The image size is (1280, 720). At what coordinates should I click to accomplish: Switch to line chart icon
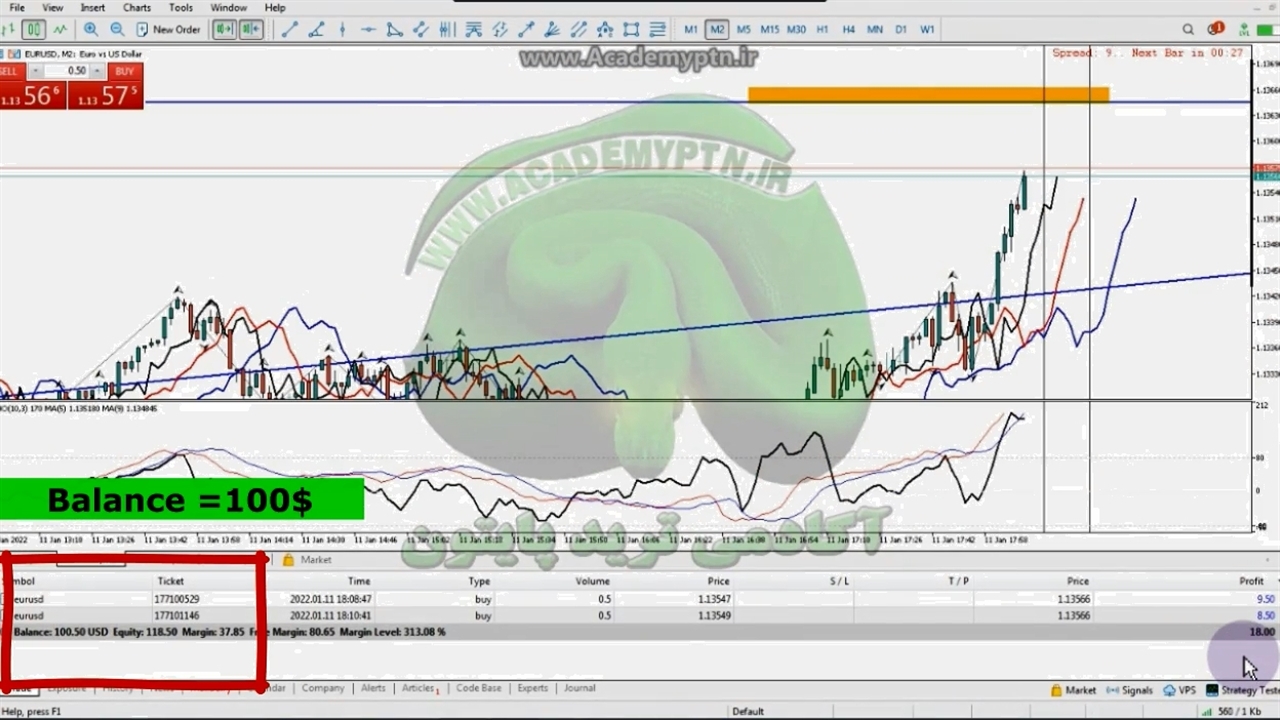point(60,30)
